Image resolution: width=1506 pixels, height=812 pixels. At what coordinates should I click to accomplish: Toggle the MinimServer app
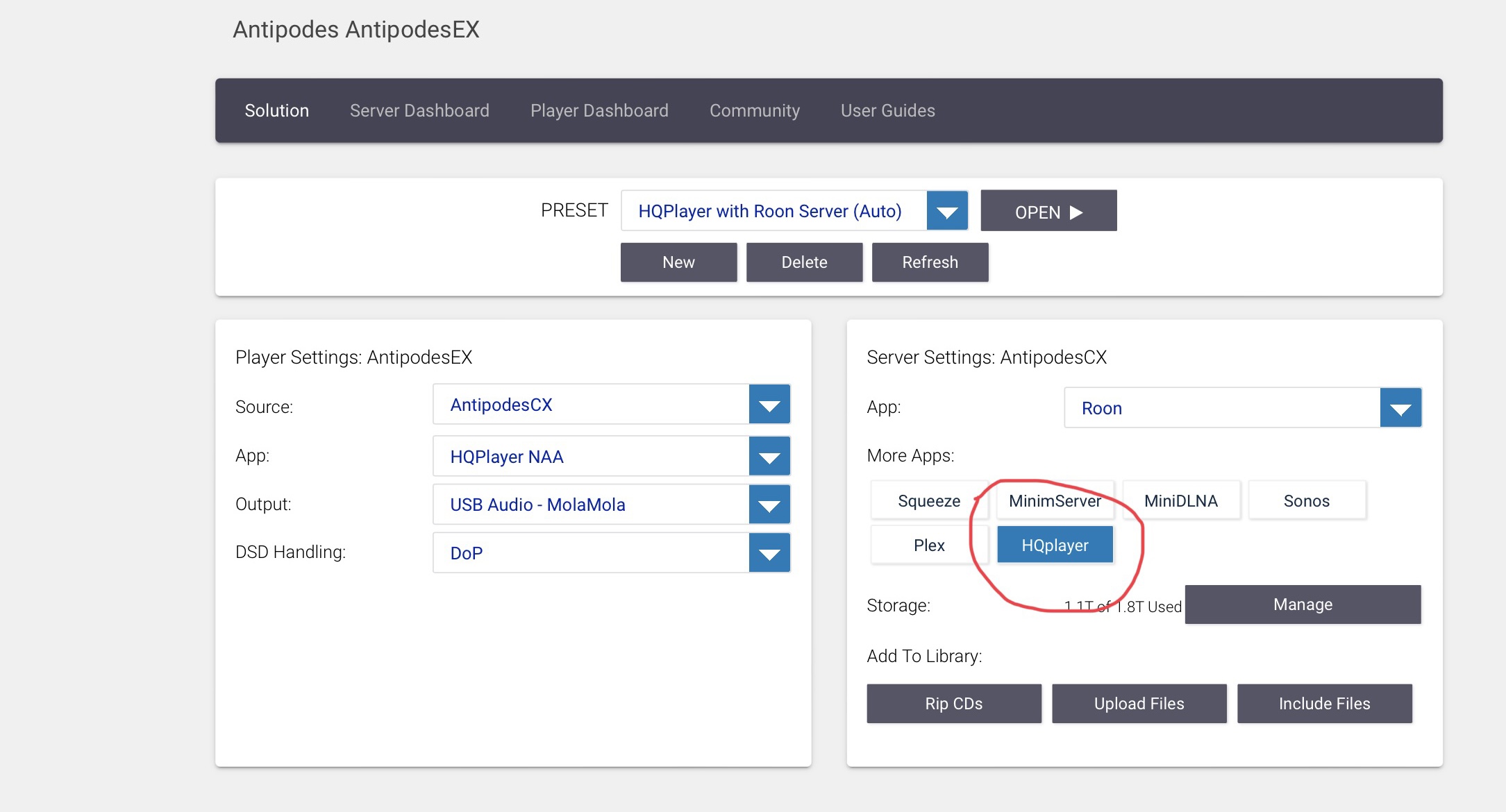1055,500
